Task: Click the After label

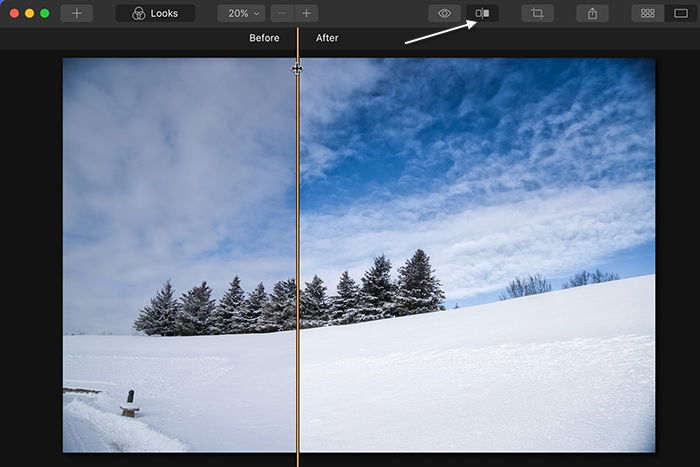Action: click(327, 38)
